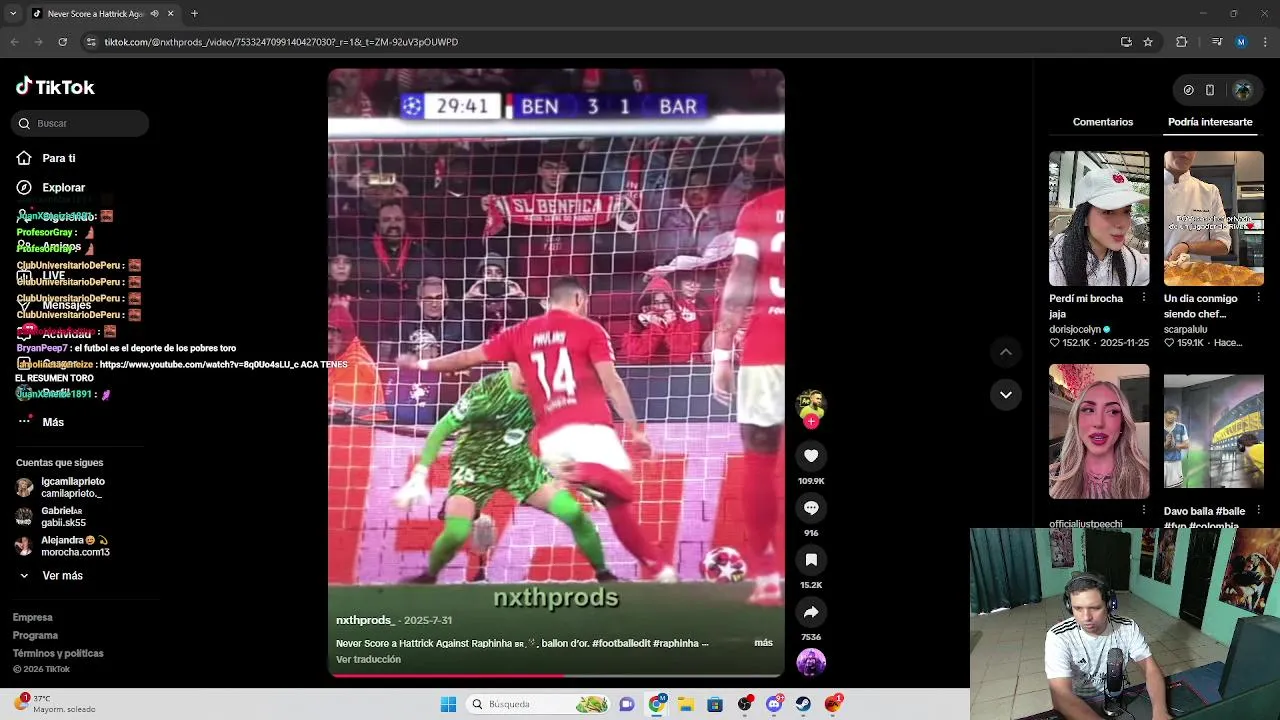Image resolution: width=1280 pixels, height=720 pixels.
Task: Switch to the Comentarios tab
Action: click(x=1103, y=122)
